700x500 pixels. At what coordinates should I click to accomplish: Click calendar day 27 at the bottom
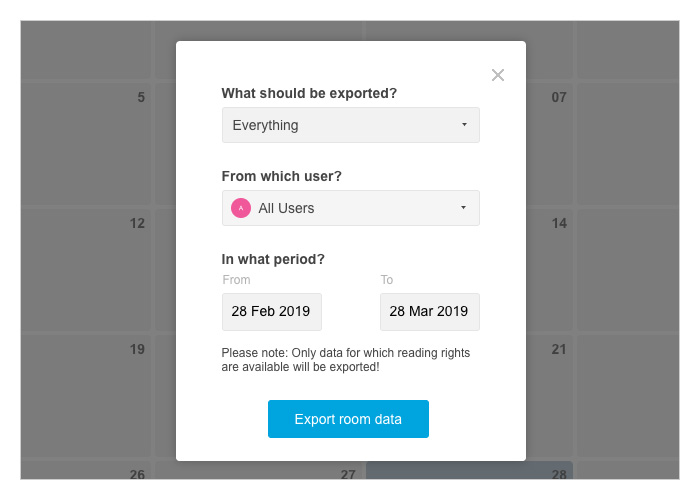pos(348,474)
